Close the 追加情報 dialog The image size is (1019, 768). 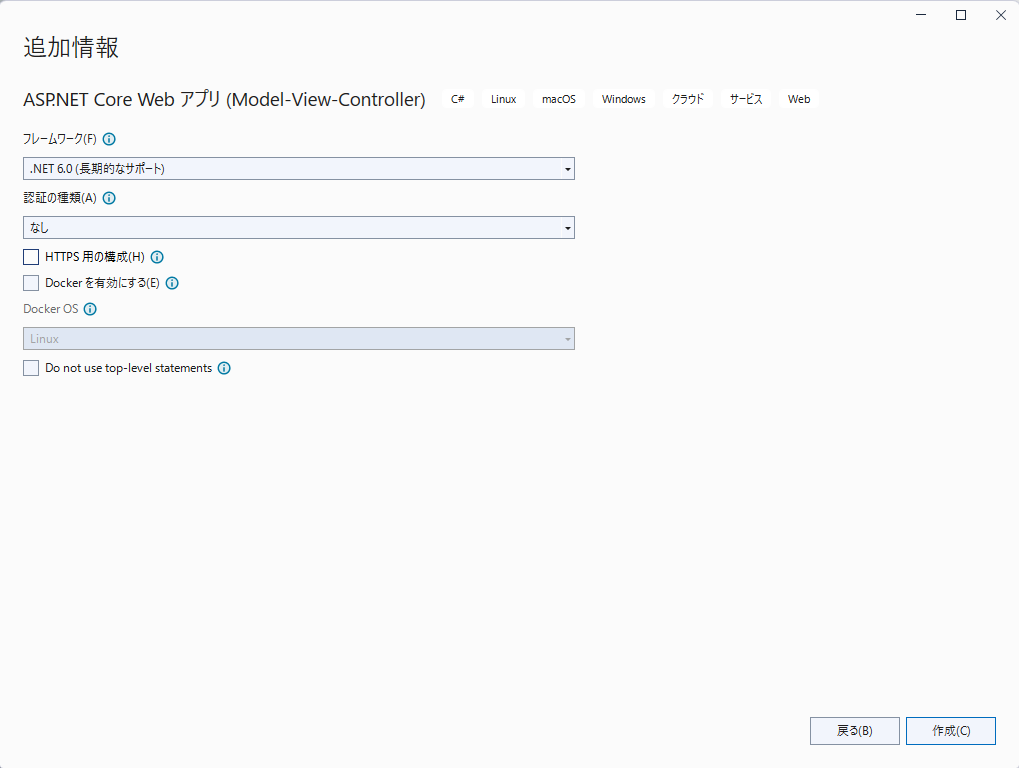[1001, 15]
